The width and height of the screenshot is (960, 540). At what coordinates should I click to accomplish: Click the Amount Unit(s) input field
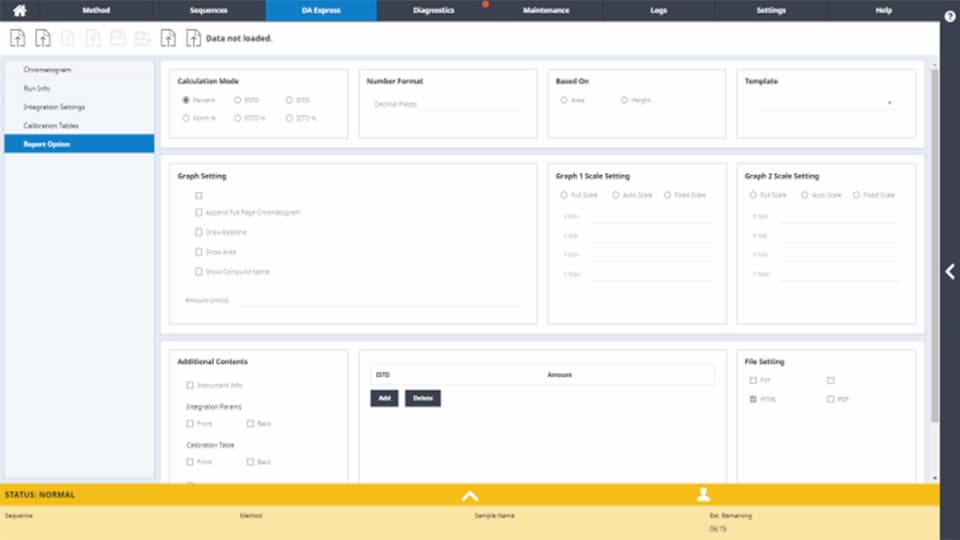click(x=378, y=300)
